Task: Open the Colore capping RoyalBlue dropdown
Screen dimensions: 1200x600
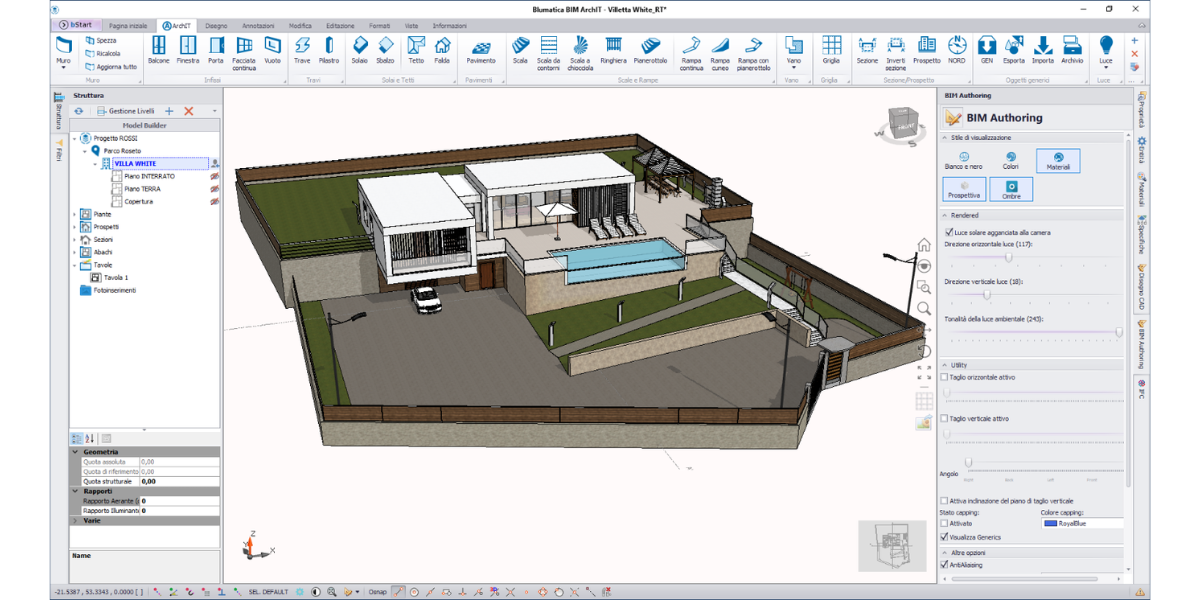Action: click(x=1082, y=523)
